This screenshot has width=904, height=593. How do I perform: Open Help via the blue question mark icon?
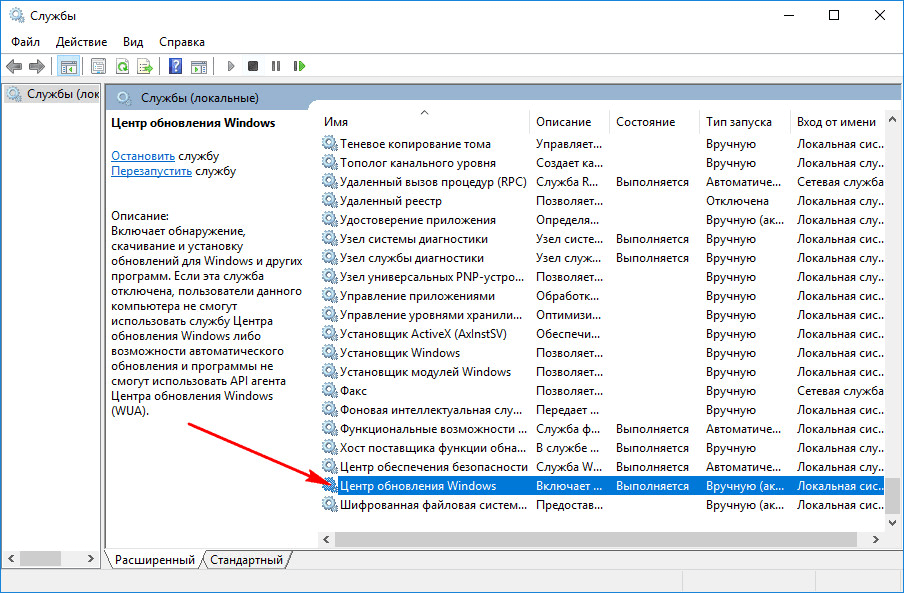coord(175,66)
